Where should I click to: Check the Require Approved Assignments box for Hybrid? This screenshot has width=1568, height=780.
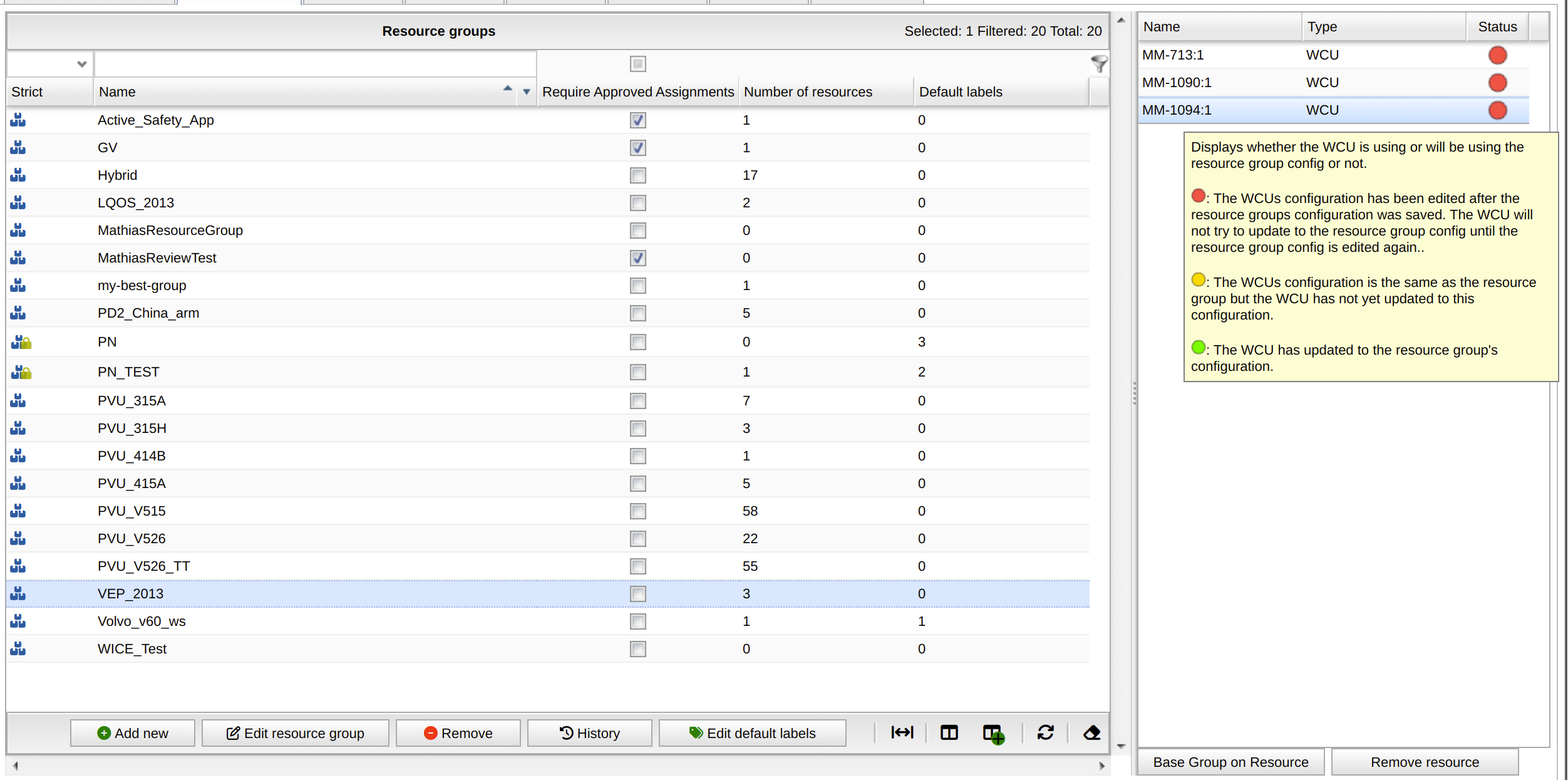[637, 175]
